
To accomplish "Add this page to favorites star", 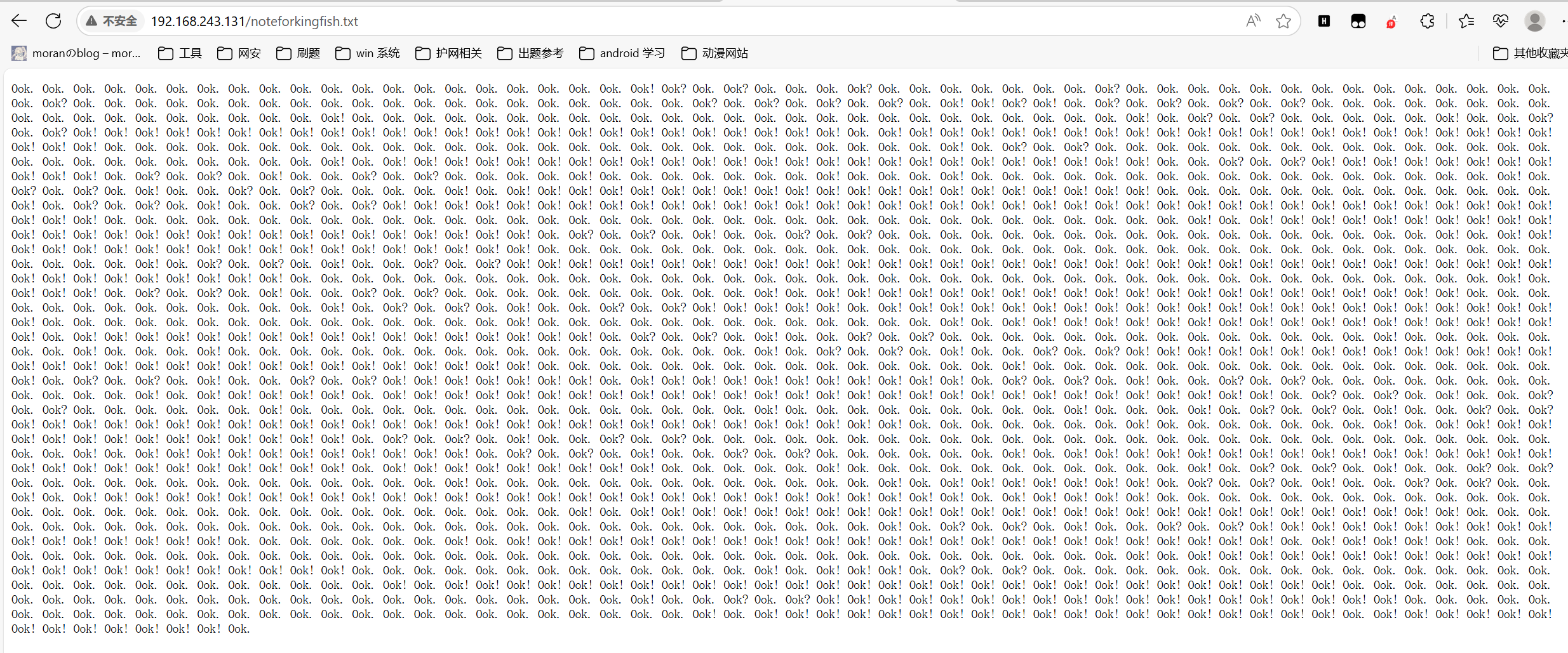I will [1283, 21].
